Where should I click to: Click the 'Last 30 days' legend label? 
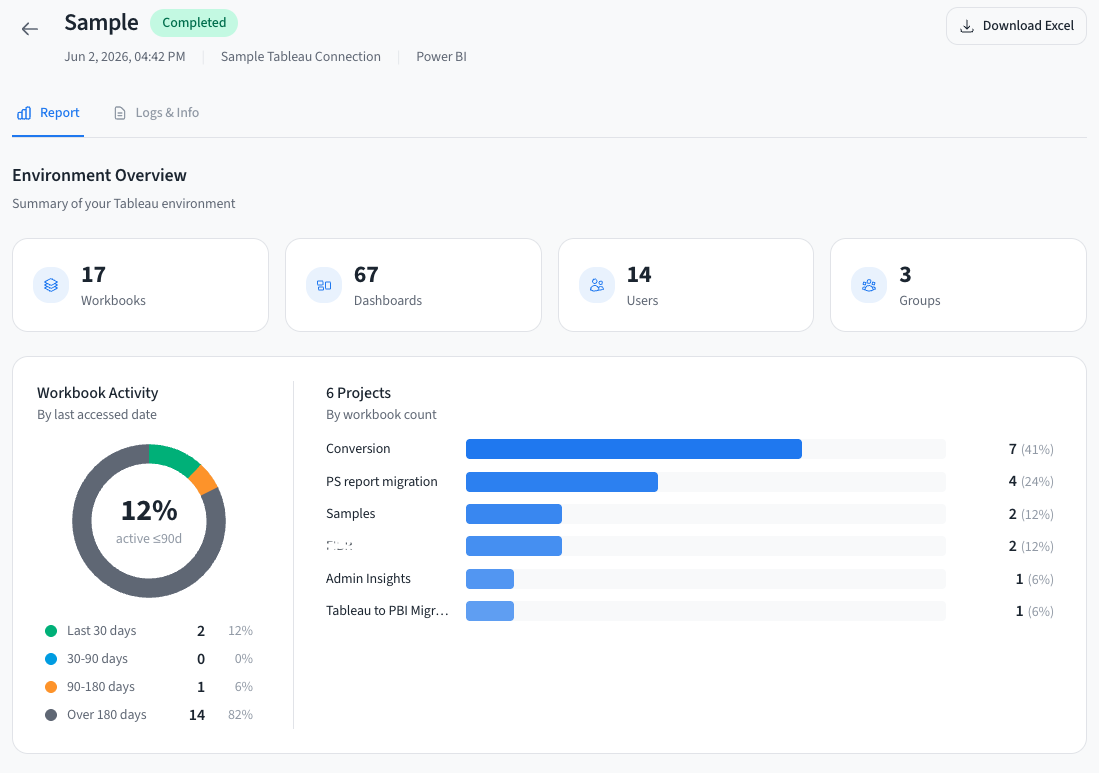click(x=102, y=631)
